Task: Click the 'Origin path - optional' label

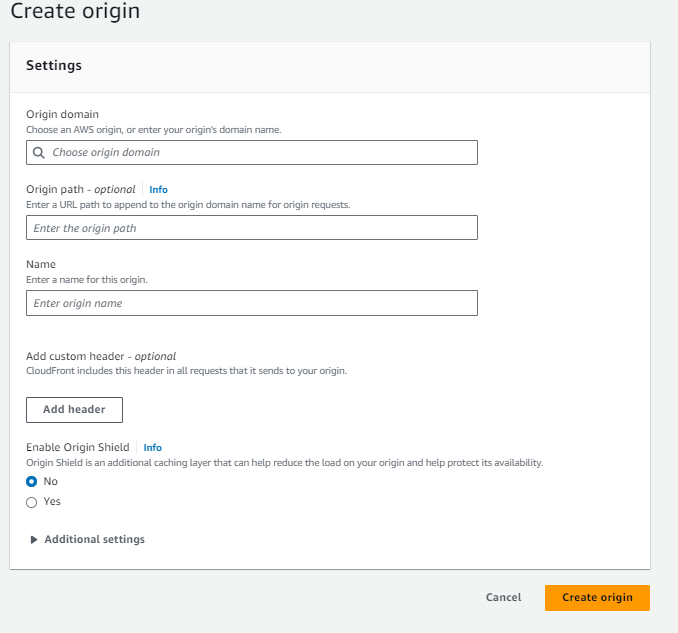Action: (x=80, y=189)
